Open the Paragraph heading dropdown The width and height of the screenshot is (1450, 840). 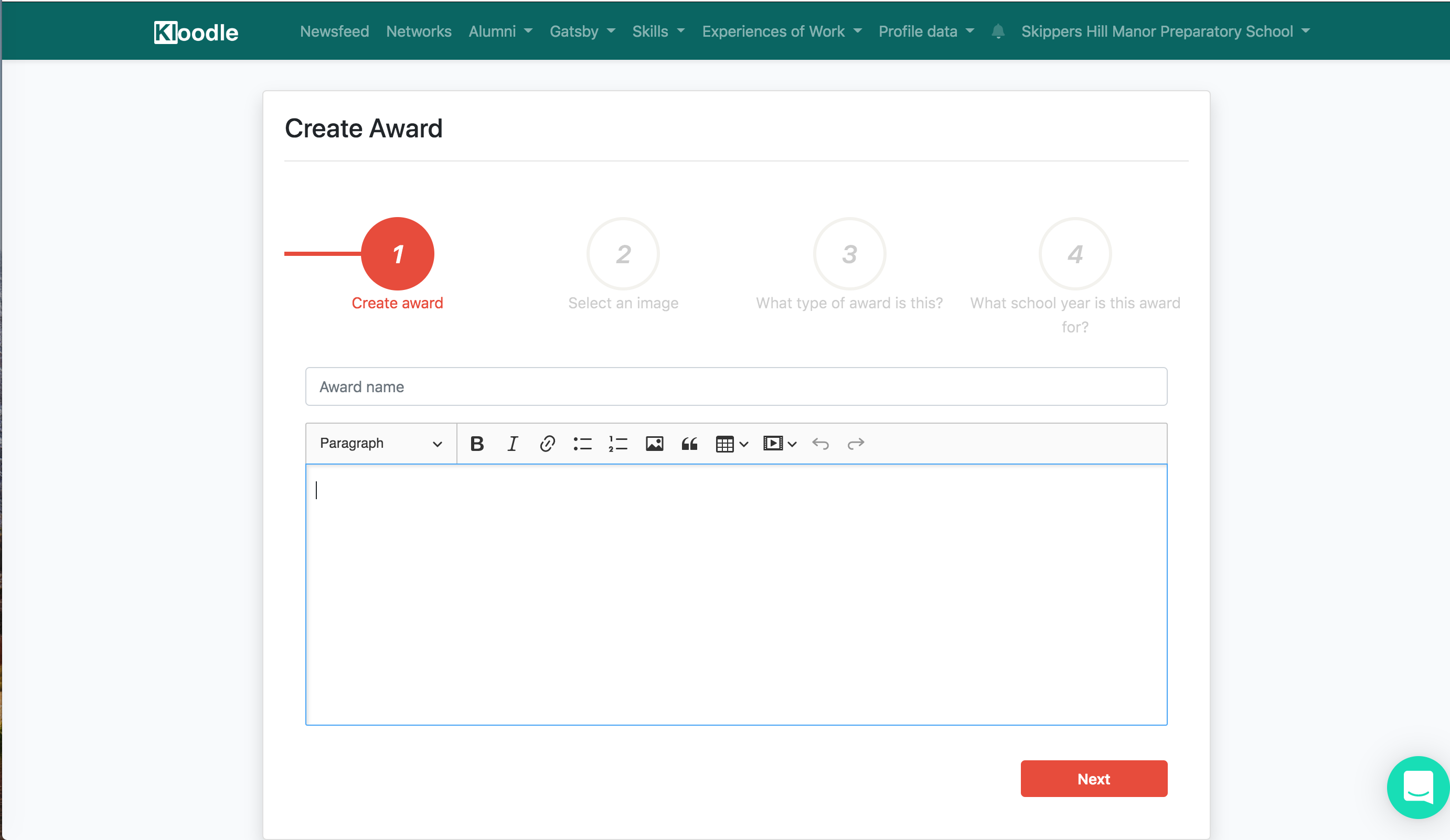point(381,443)
